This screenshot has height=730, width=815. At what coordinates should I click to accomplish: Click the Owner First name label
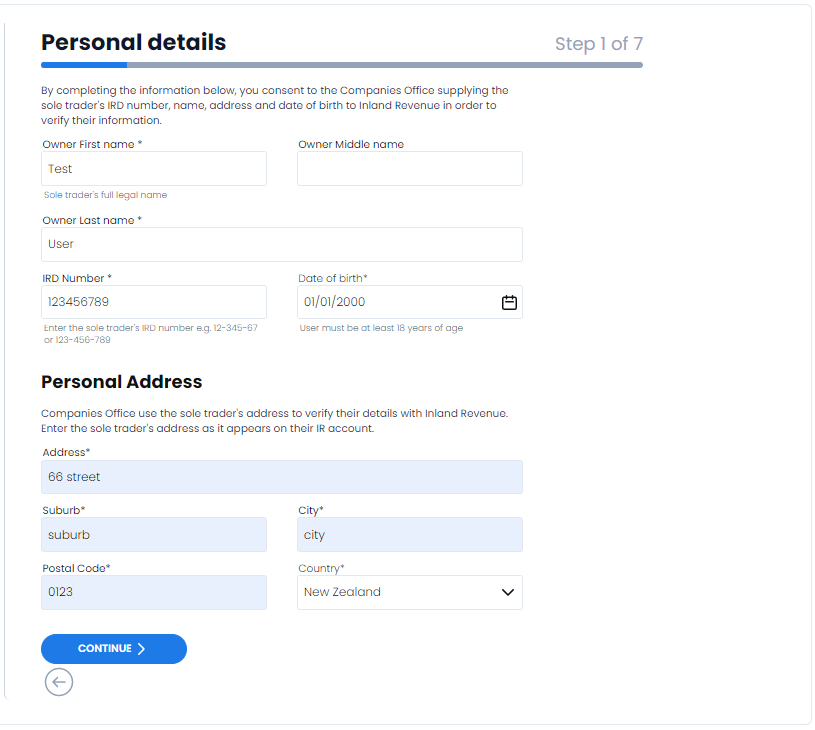pos(92,144)
